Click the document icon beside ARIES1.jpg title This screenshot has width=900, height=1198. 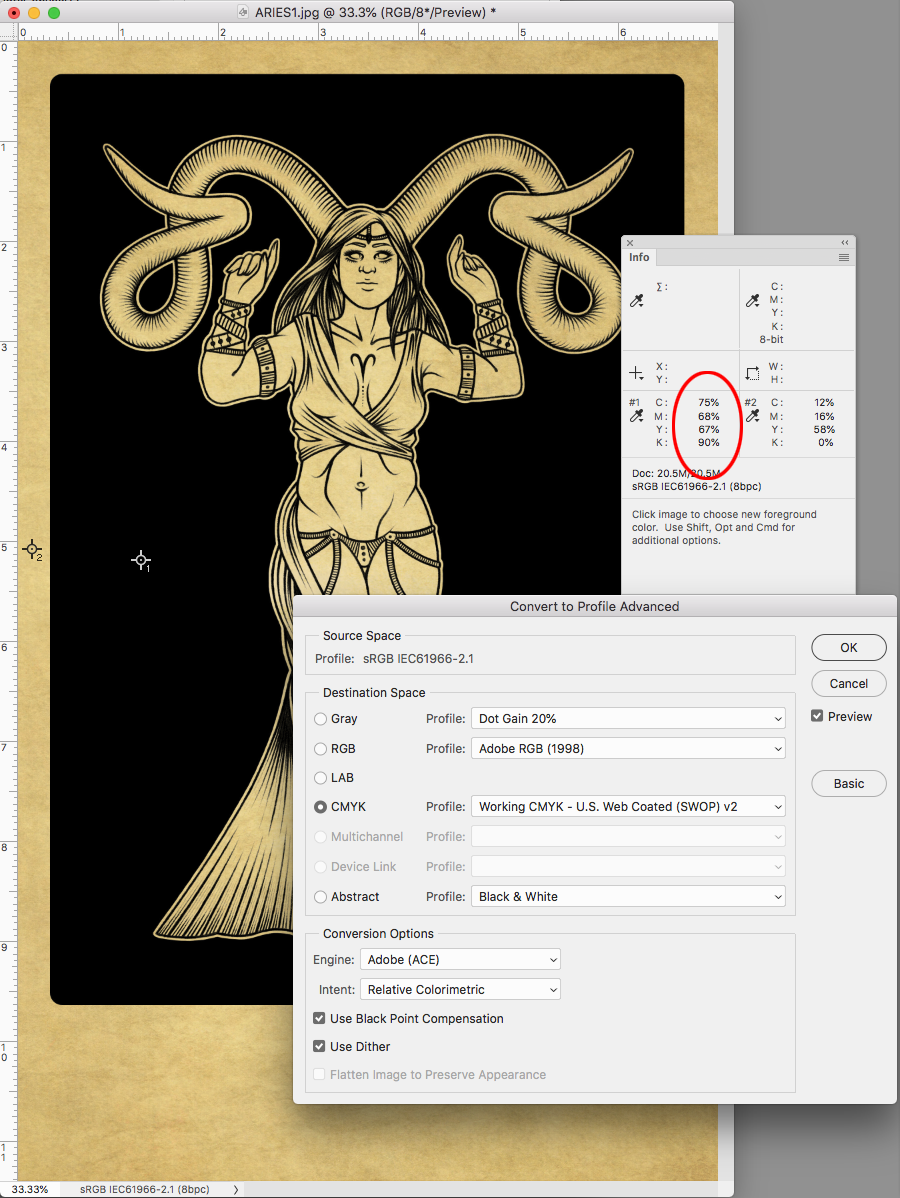click(x=243, y=12)
